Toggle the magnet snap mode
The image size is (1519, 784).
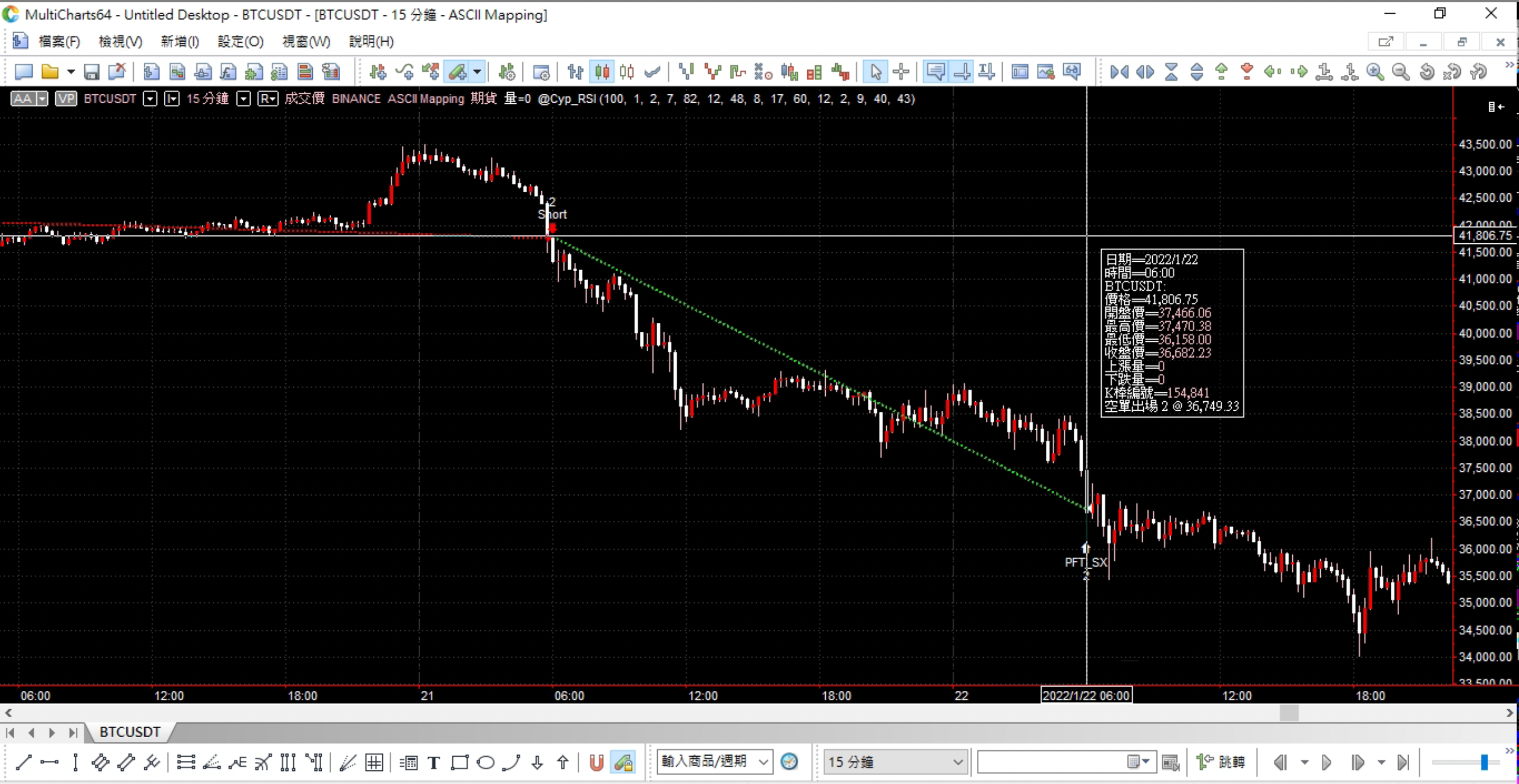[x=596, y=762]
